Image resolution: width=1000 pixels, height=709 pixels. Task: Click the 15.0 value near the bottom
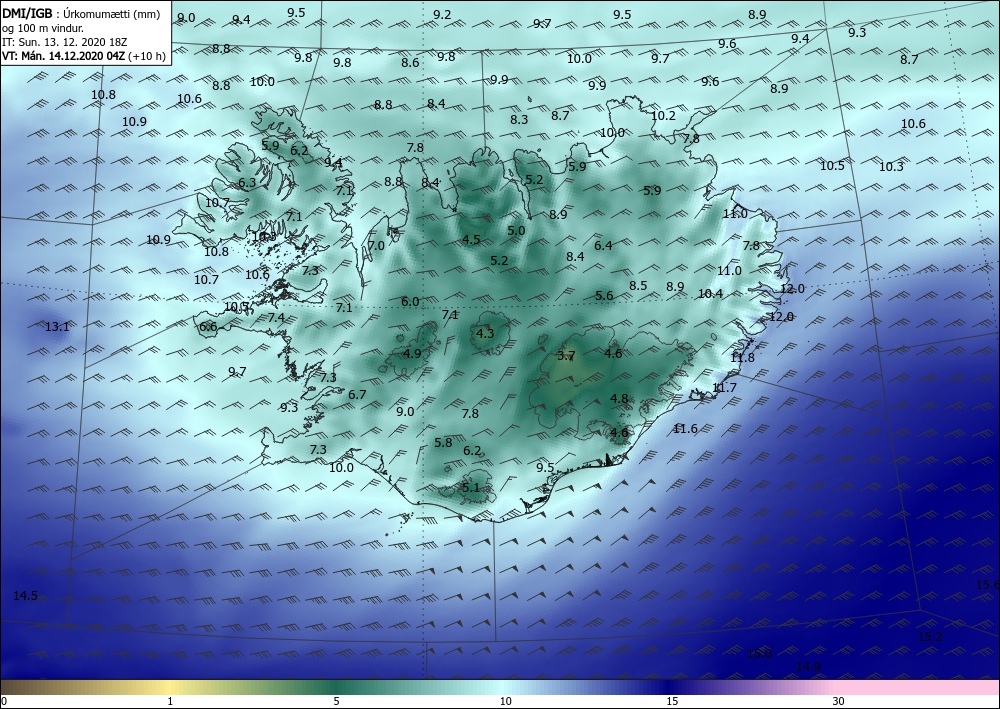click(x=759, y=653)
